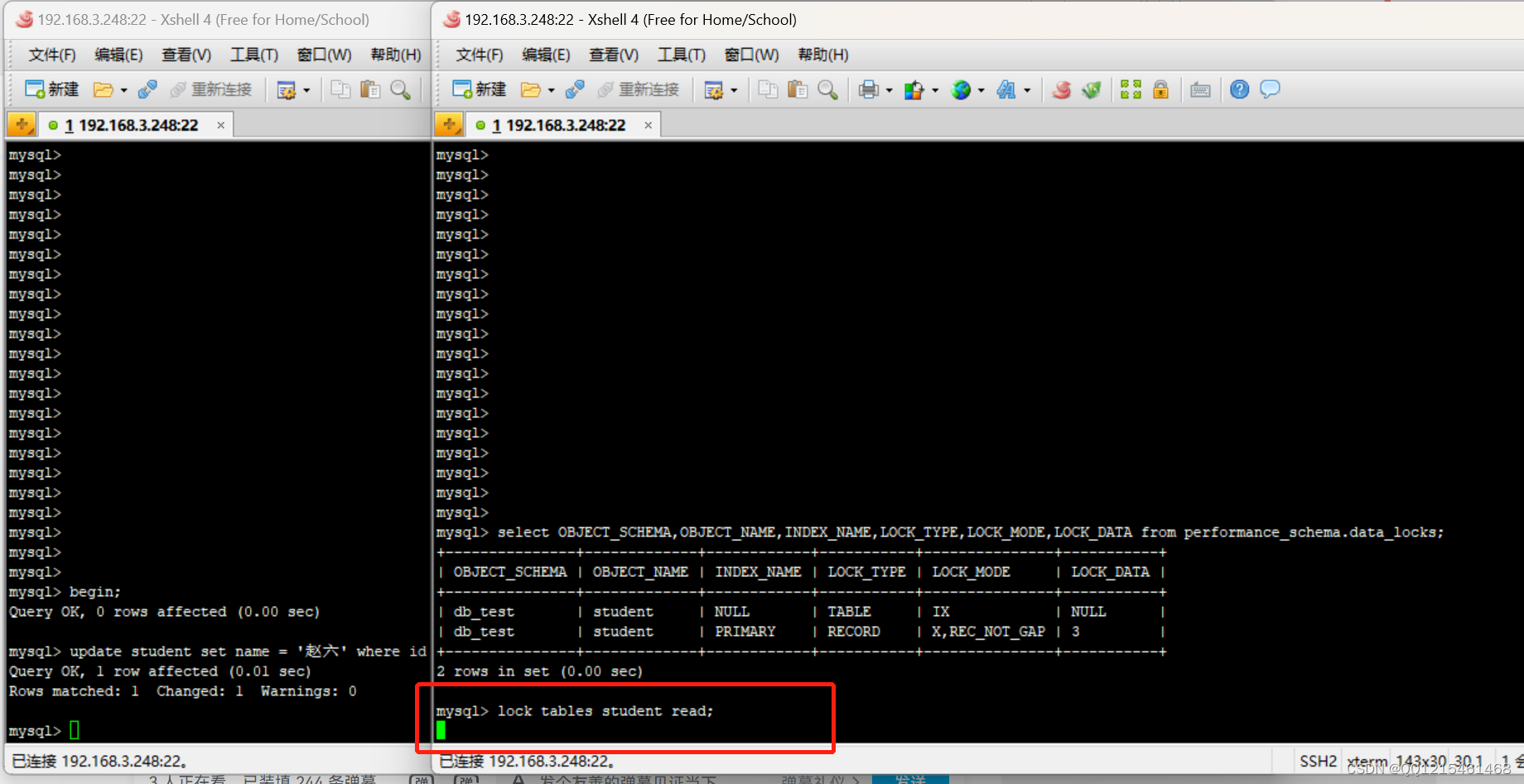Click add-tab plus button in right window

pos(449,125)
